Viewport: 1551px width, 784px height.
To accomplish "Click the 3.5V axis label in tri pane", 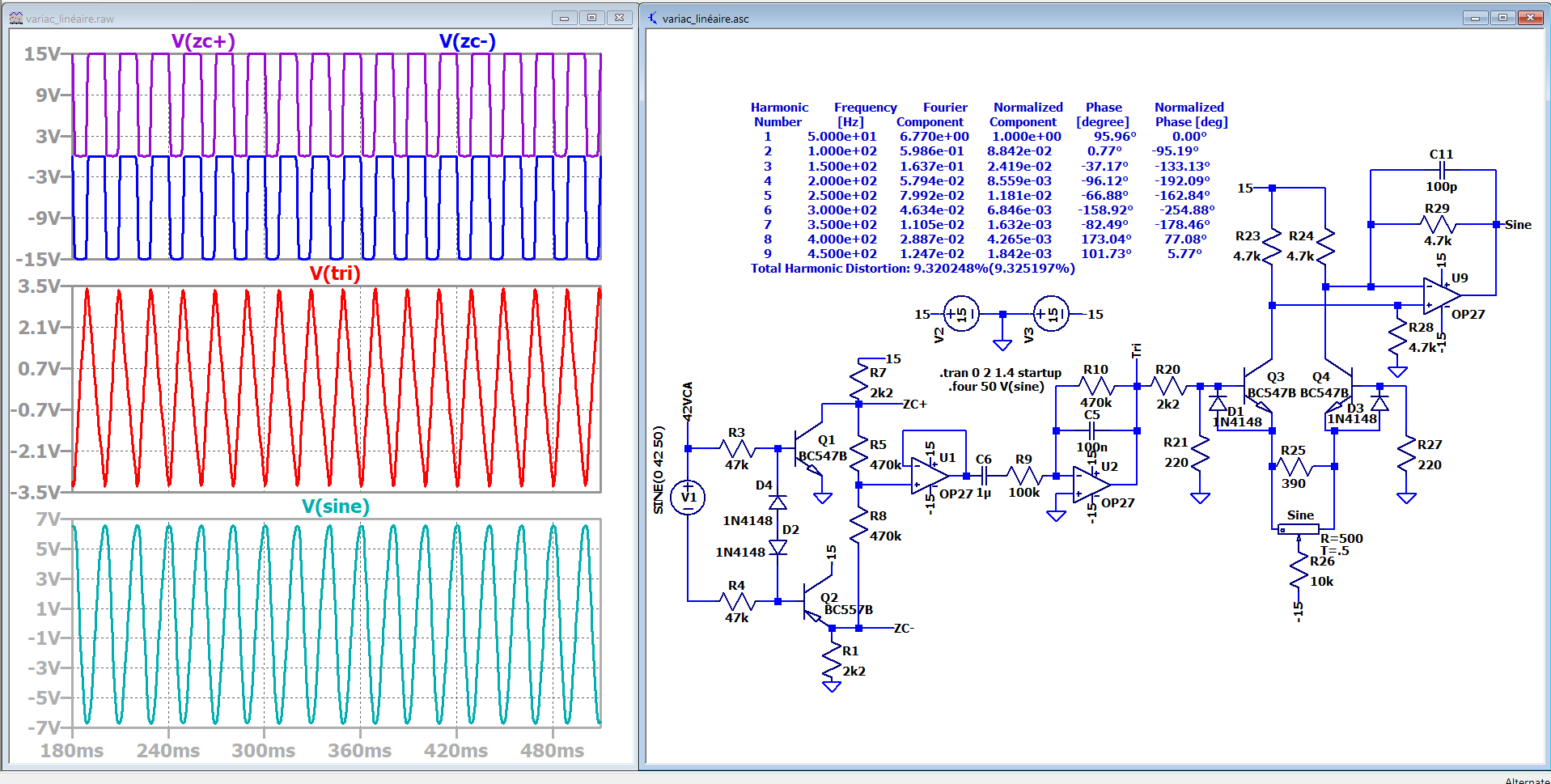I will click(40, 286).
